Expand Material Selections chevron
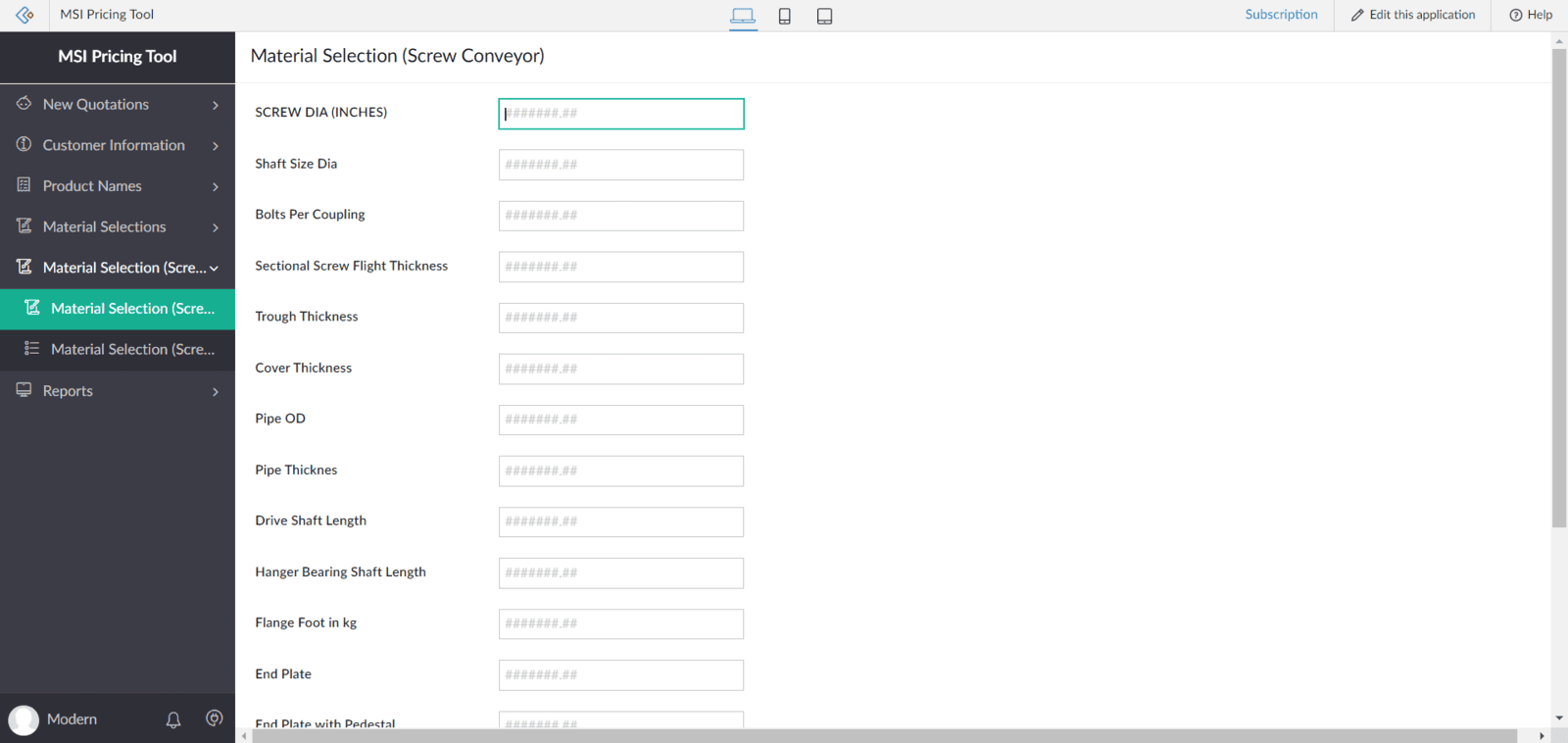The width and height of the screenshot is (1568, 743). click(216, 227)
